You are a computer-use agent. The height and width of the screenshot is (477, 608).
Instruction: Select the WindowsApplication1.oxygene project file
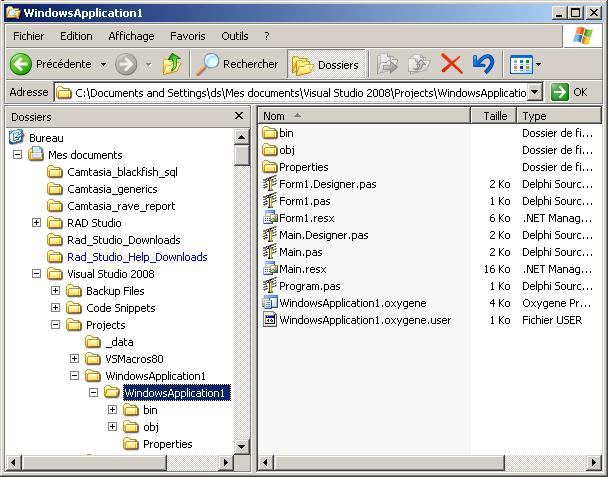coord(353,303)
